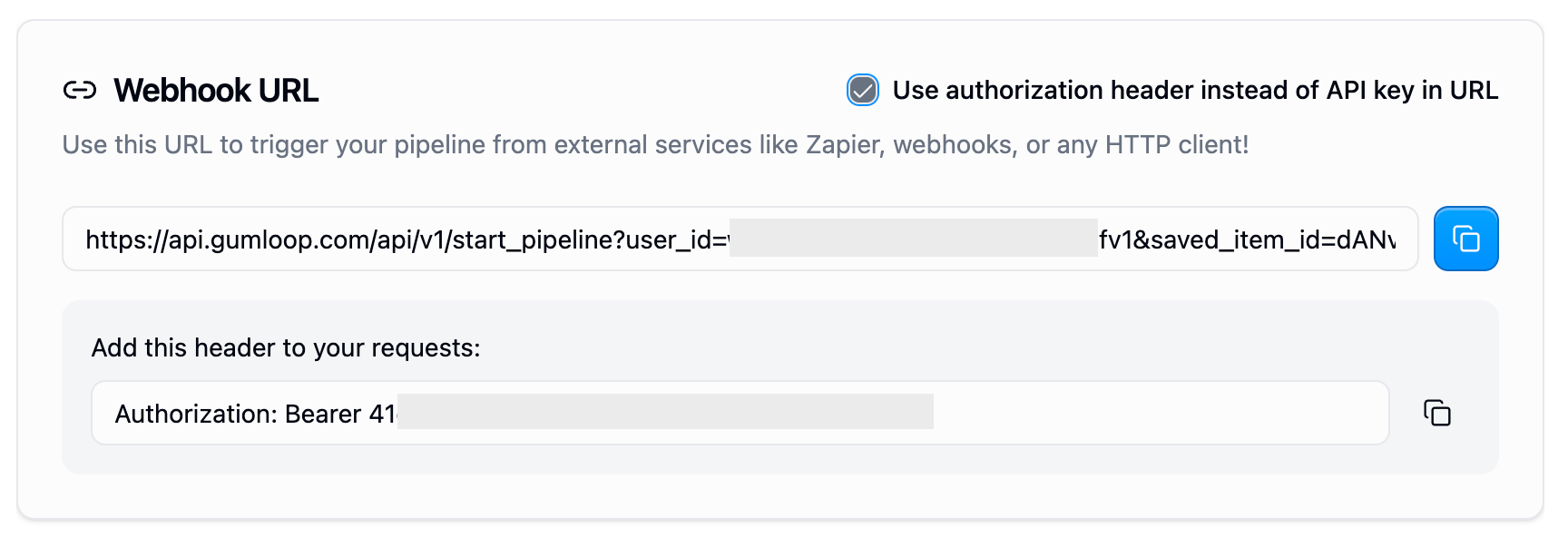Click the blue copy webhook URL button
This screenshot has height=537, width=1568.
[1465, 239]
